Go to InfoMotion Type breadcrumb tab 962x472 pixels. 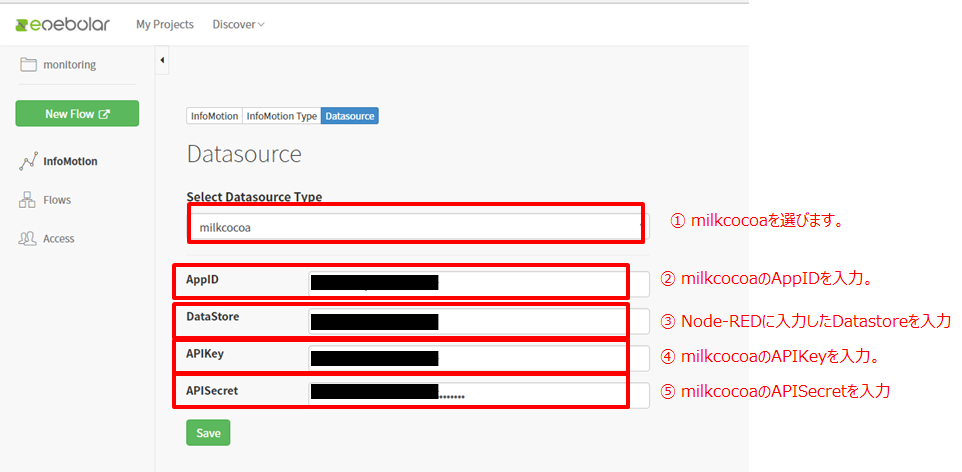282,116
